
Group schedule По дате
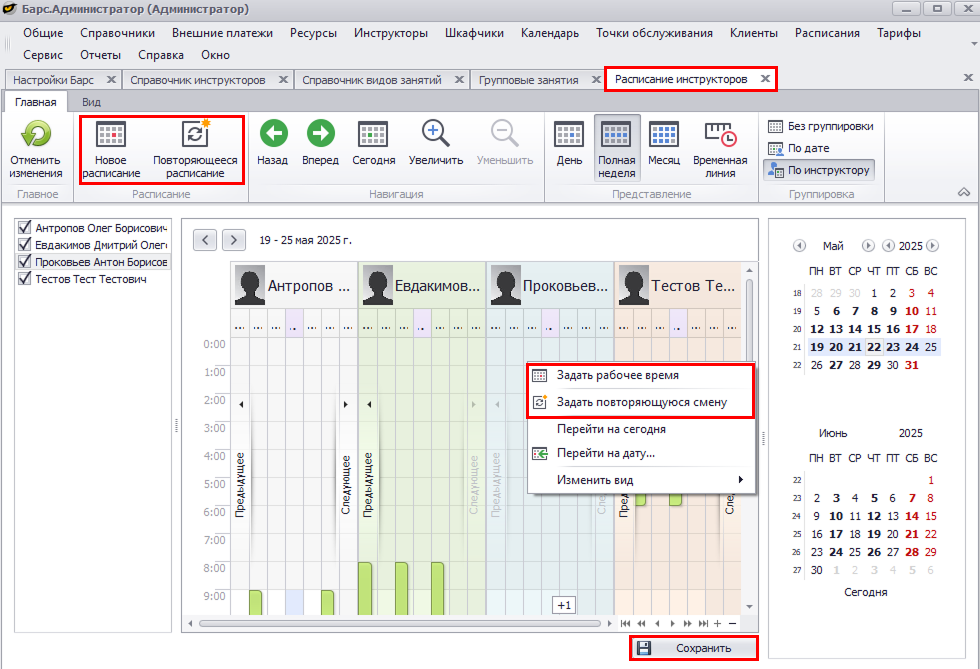click(x=799, y=148)
